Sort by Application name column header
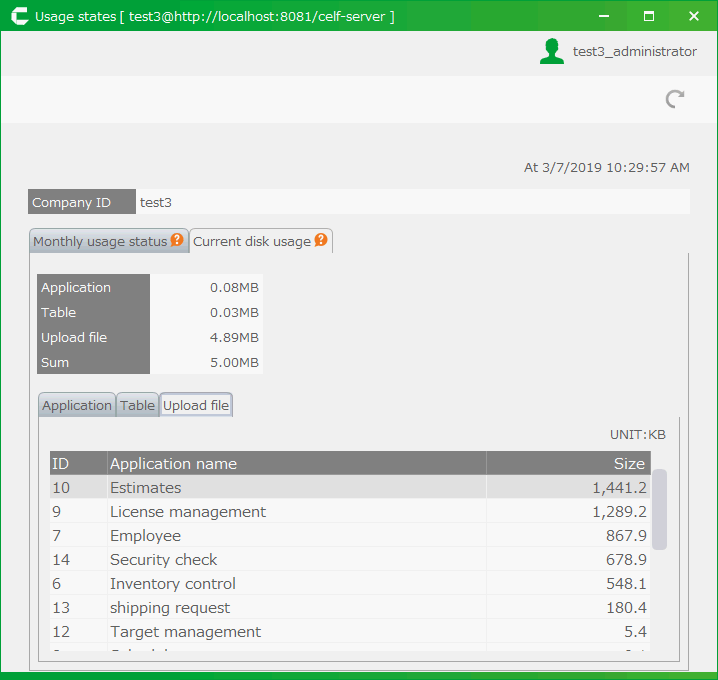 coord(296,463)
